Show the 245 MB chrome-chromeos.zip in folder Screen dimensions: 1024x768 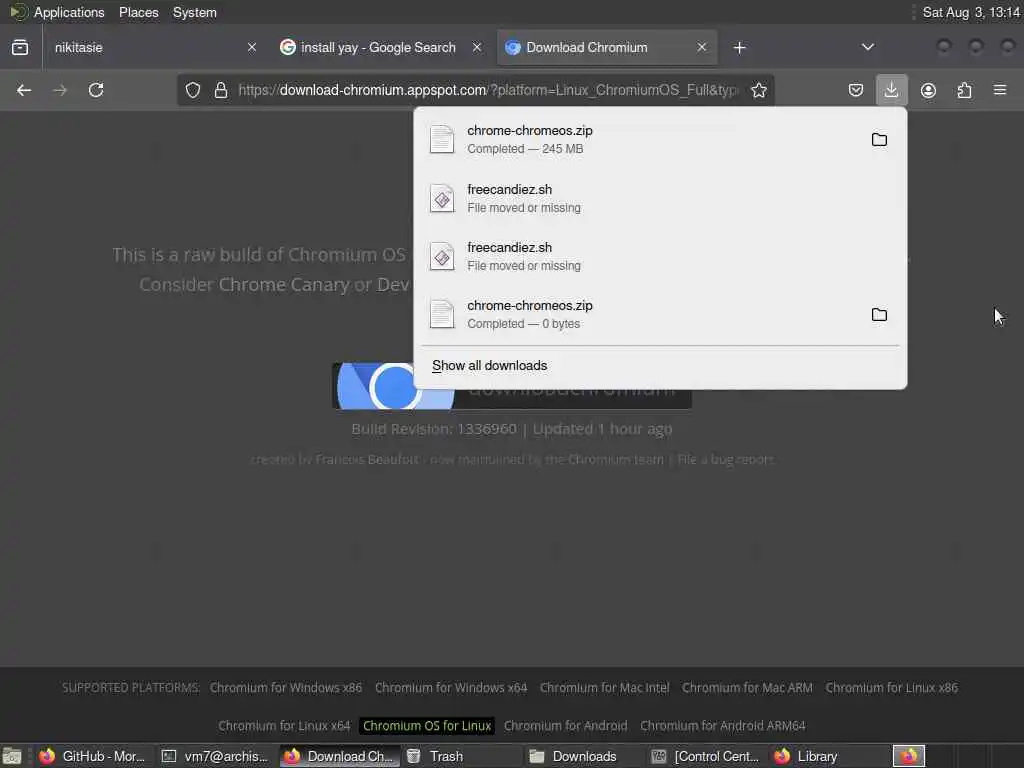pyautogui.click(x=879, y=140)
